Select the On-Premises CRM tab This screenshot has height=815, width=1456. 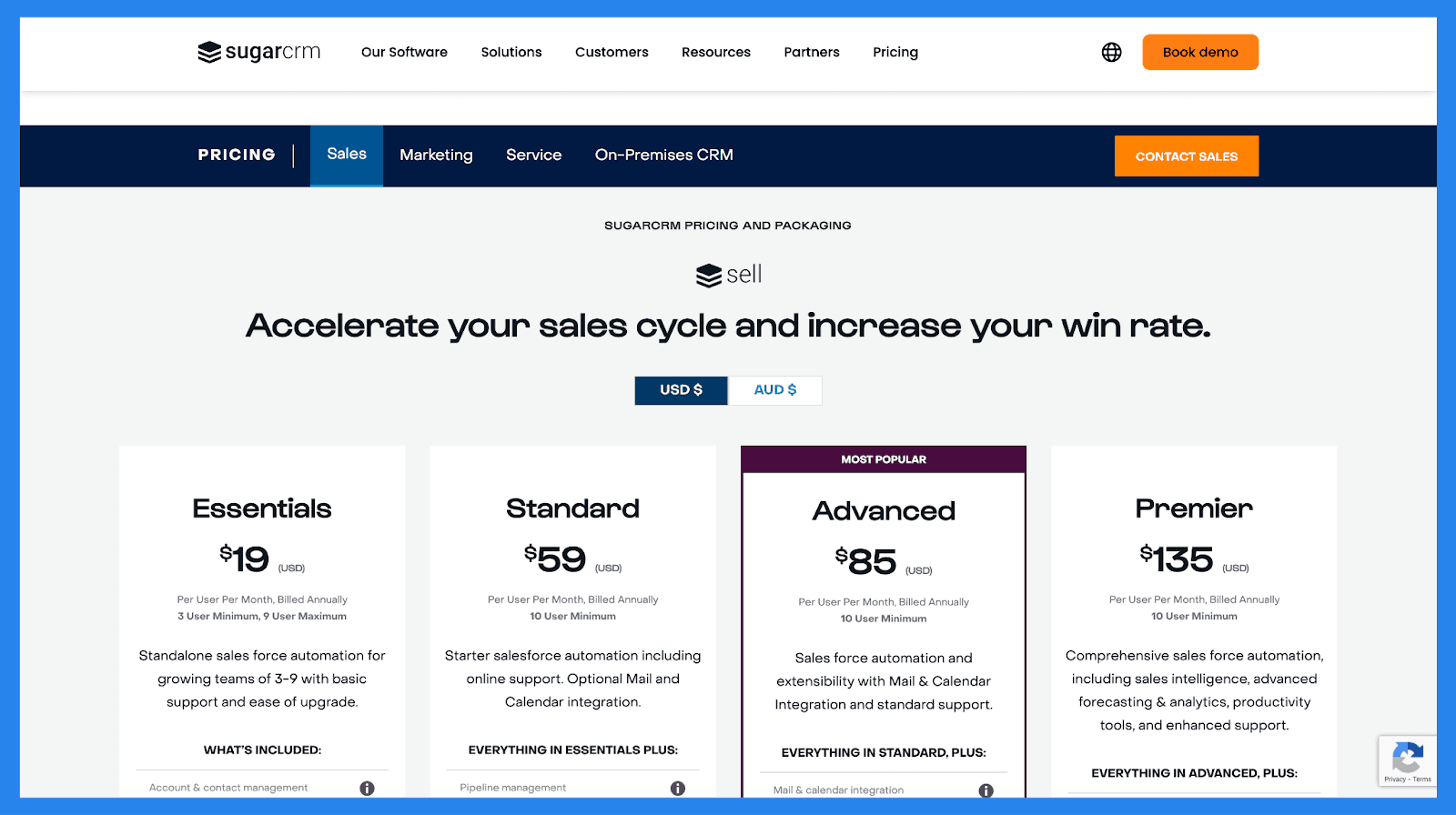point(664,156)
